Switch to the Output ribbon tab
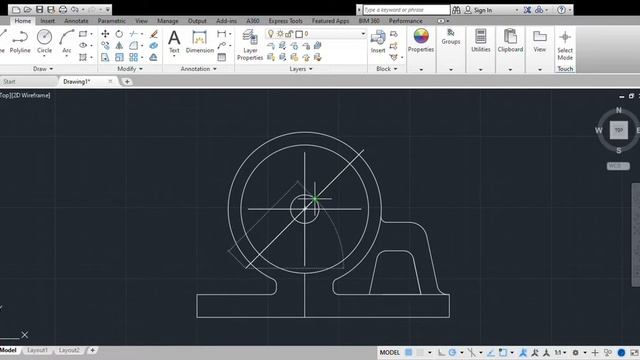The height and width of the screenshot is (360, 640). coord(197,21)
